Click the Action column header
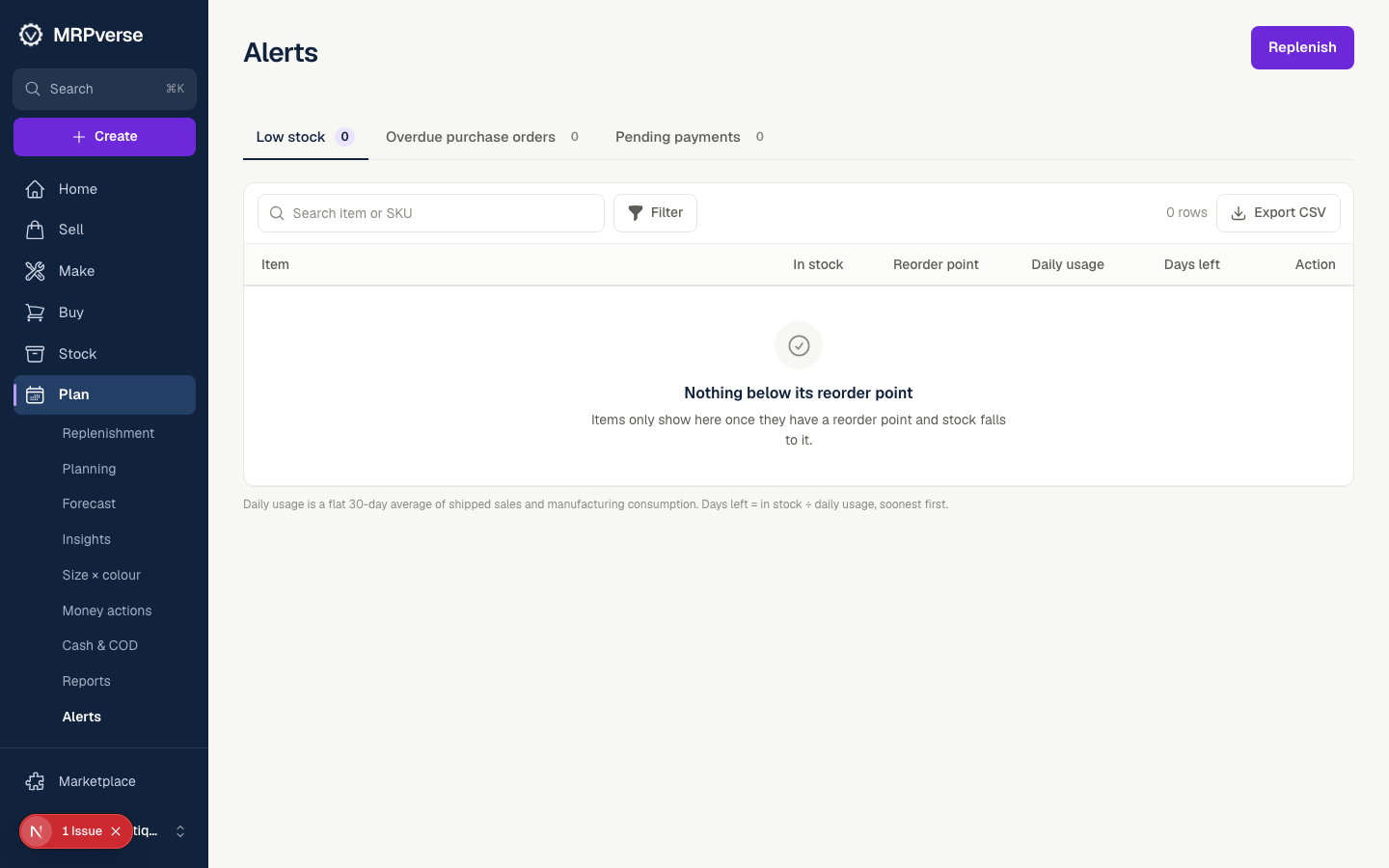 point(1316,264)
